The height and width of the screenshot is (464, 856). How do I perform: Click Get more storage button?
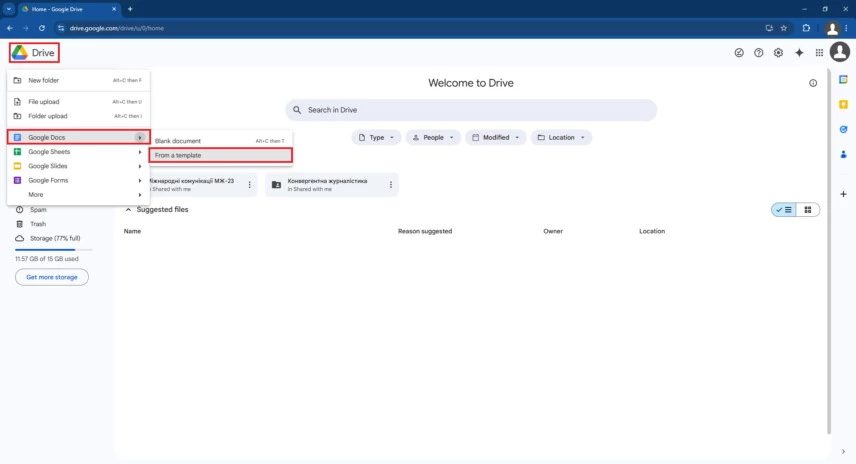coord(52,277)
